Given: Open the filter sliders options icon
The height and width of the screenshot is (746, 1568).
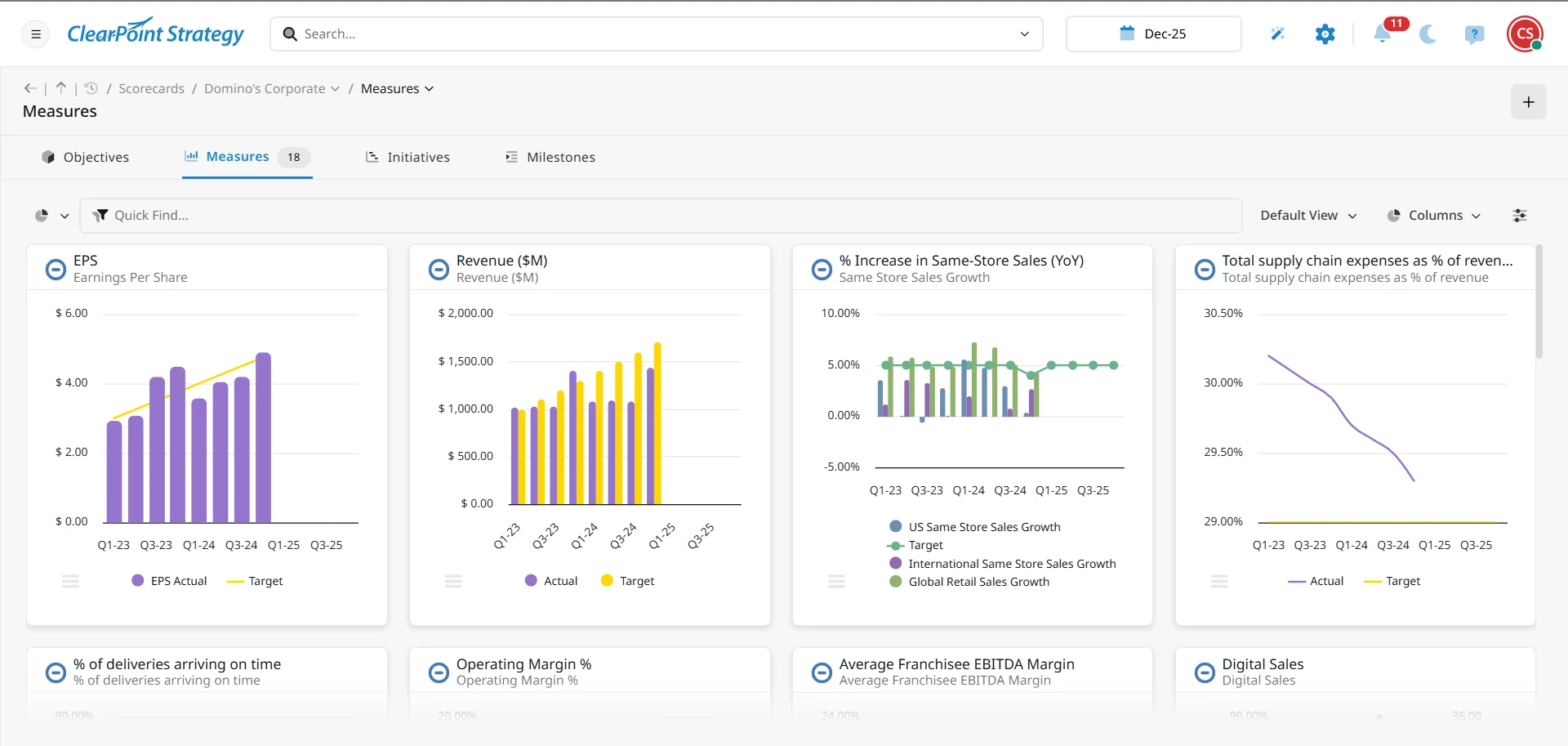Looking at the screenshot, I should [x=1519, y=216].
